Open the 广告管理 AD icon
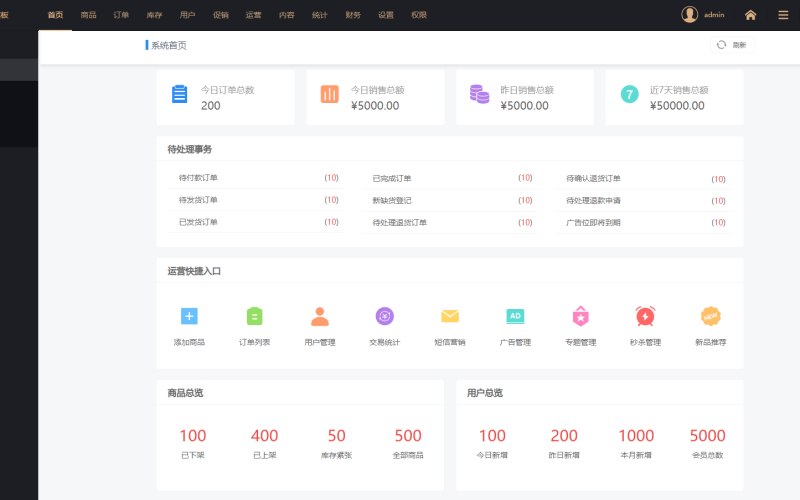This screenshot has width=800, height=500. [515, 316]
